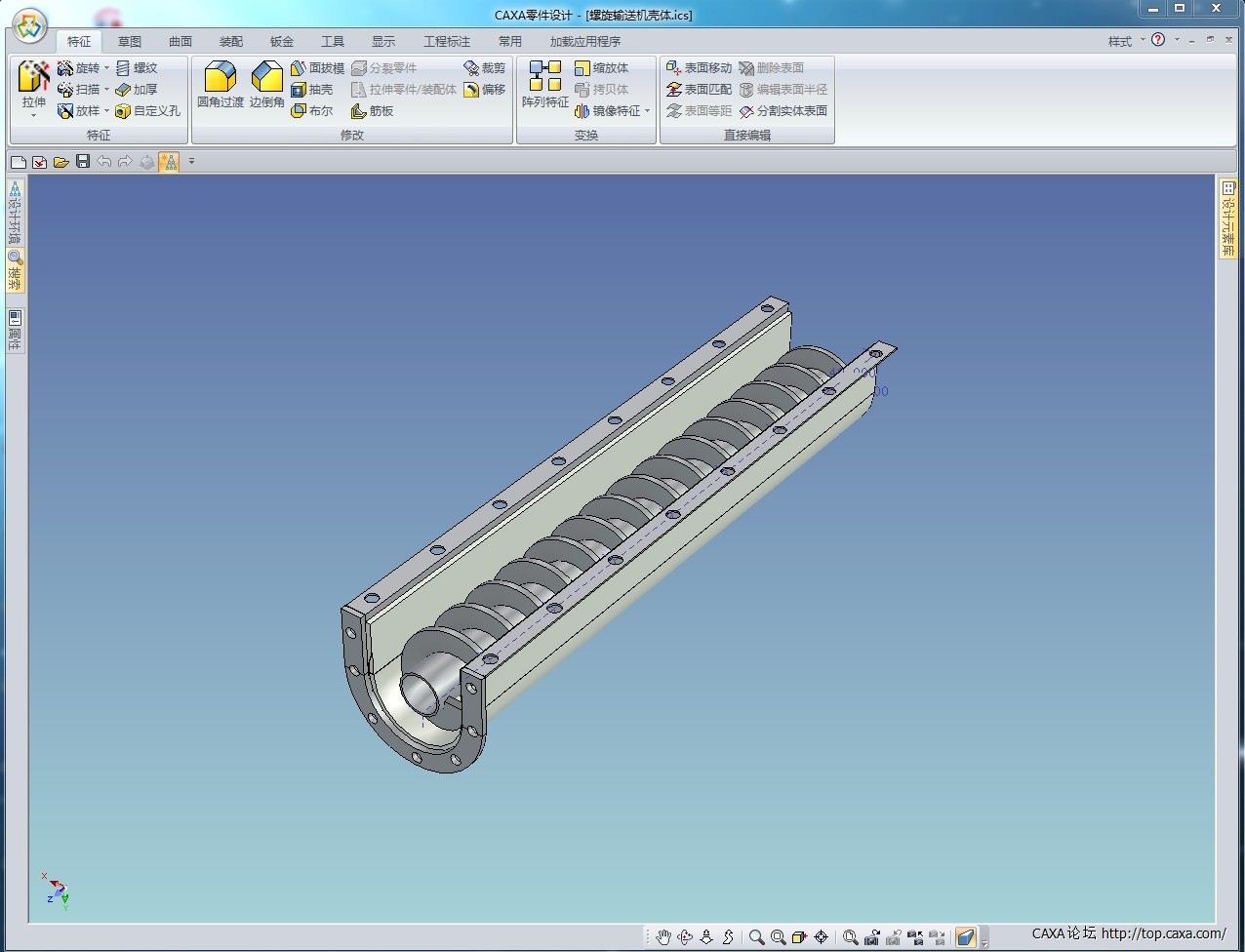The width and height of the screenshot is (1245, 952).
Task: Toggle the perspective view button
Action: pyautogui.click(x=965, y=937)
